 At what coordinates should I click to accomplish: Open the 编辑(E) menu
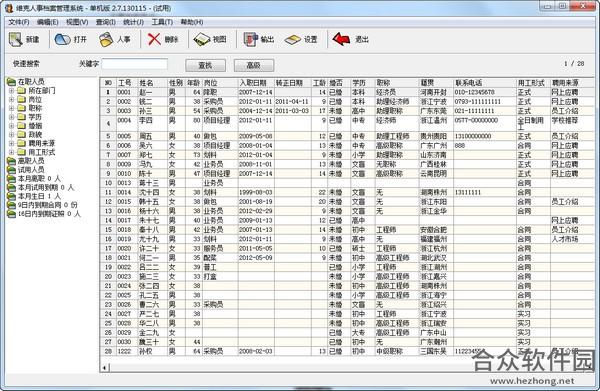pyautogui.click(x=47, y=22)
